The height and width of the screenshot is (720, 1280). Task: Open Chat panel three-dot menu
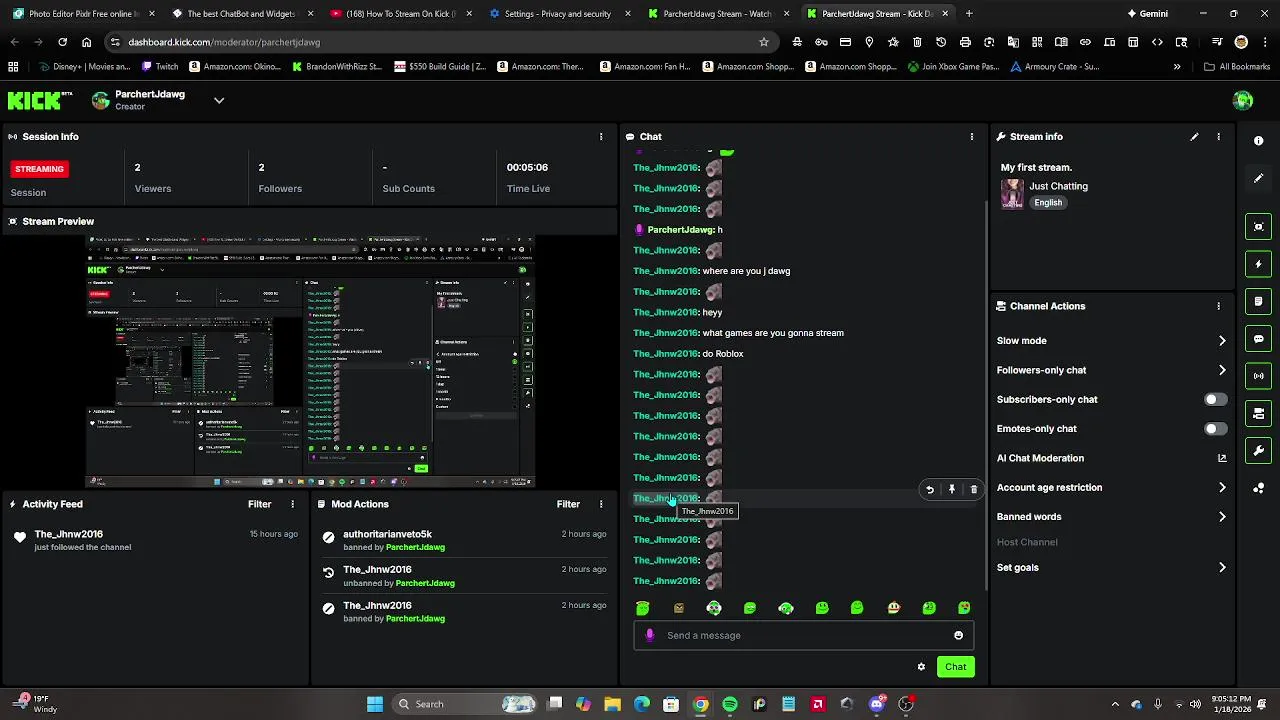click(971, 137)
